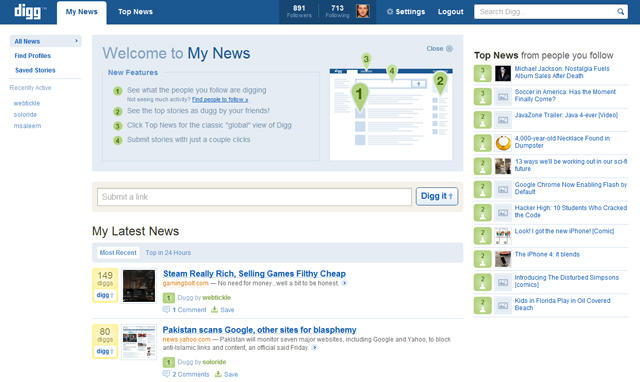Select the Top in 24 Hours tab

168,253
